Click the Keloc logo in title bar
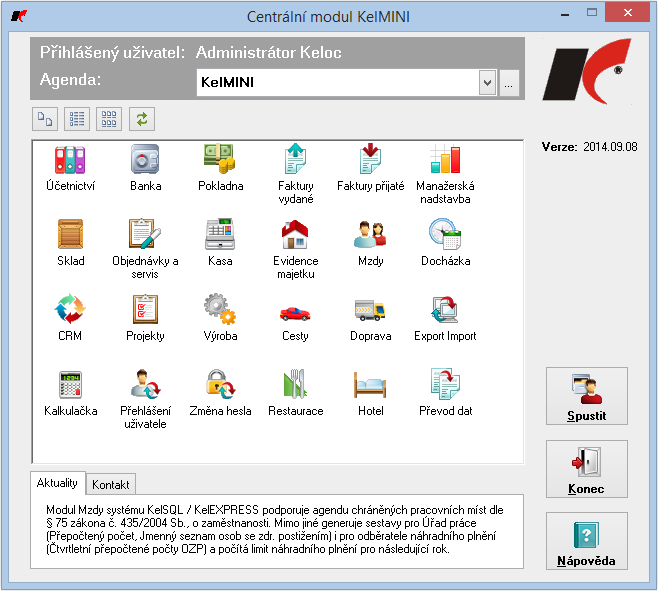Image resolution: width=658 pixels, height=591 pixels. [x=19, y=16]
